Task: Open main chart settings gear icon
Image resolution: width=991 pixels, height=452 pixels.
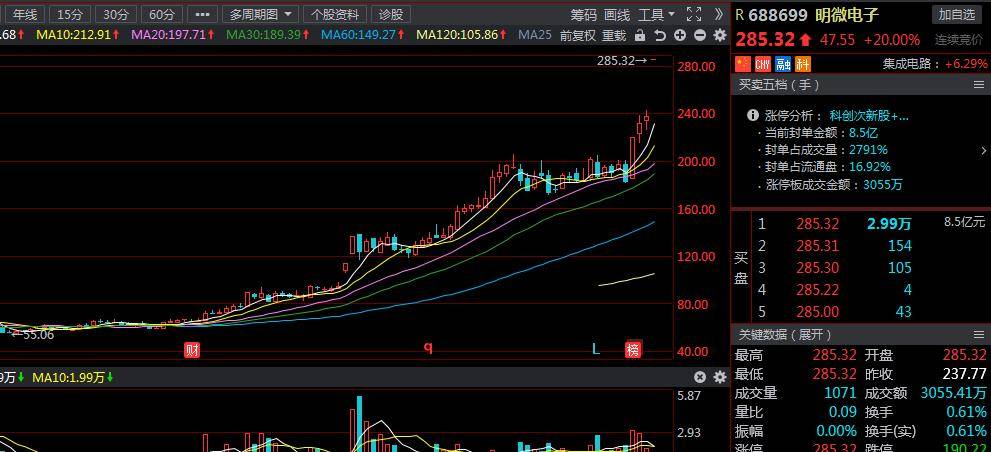Action: pyautogui.click(x=719, y=35)
